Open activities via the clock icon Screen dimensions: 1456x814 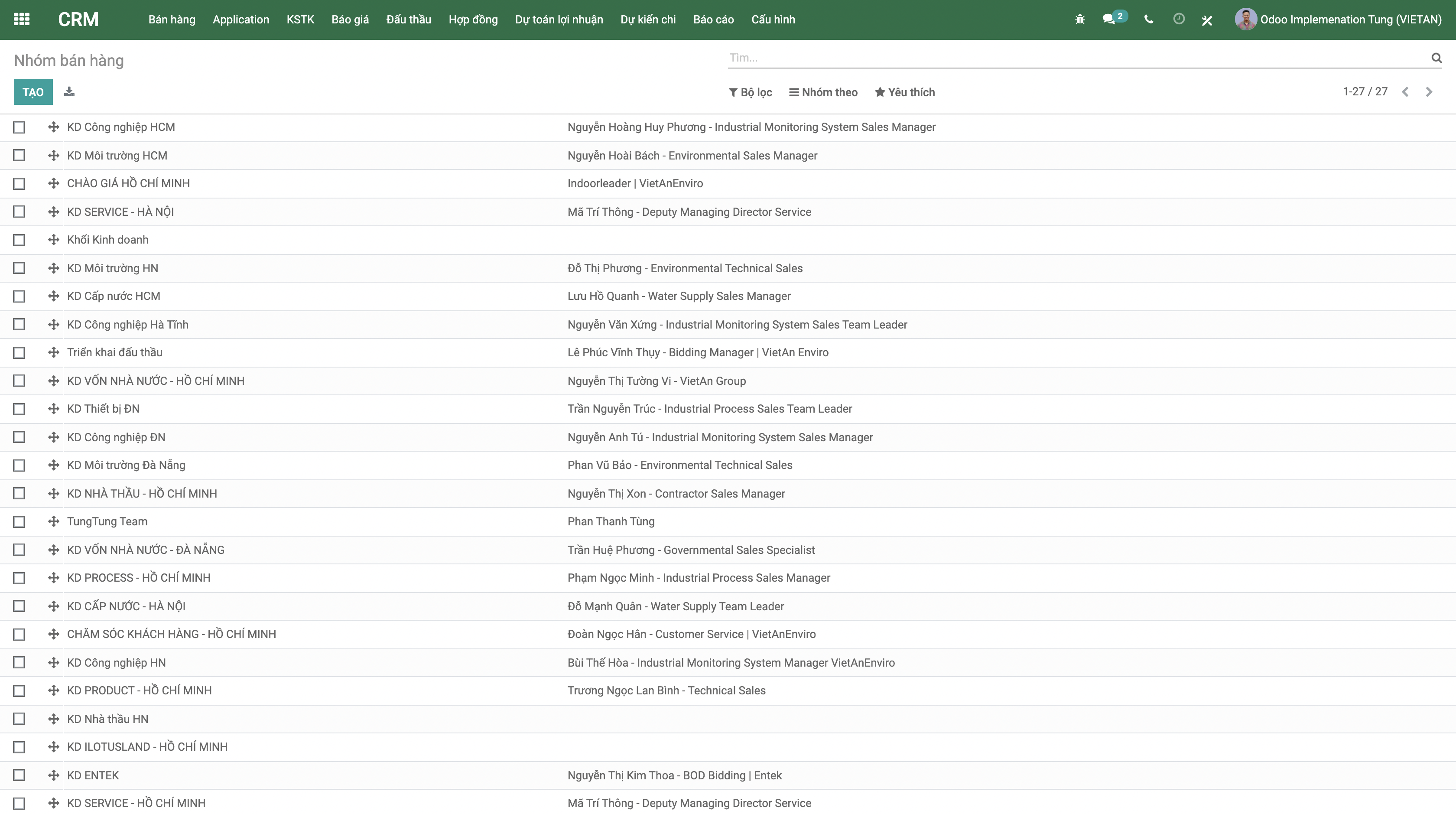pos(1179,19)
